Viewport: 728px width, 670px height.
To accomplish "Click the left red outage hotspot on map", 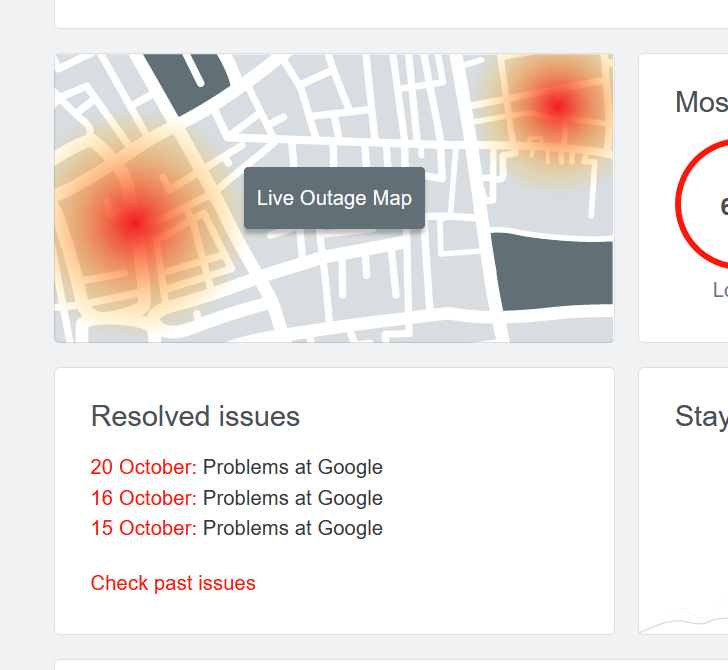I will click(133, 222).
